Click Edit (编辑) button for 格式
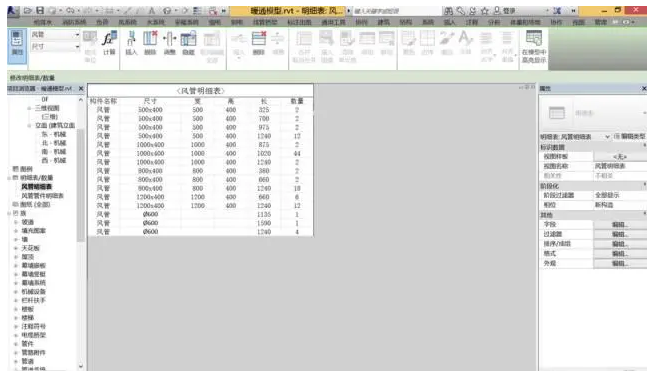The width and height of the screenshot is (658, 376). (620, 253)
